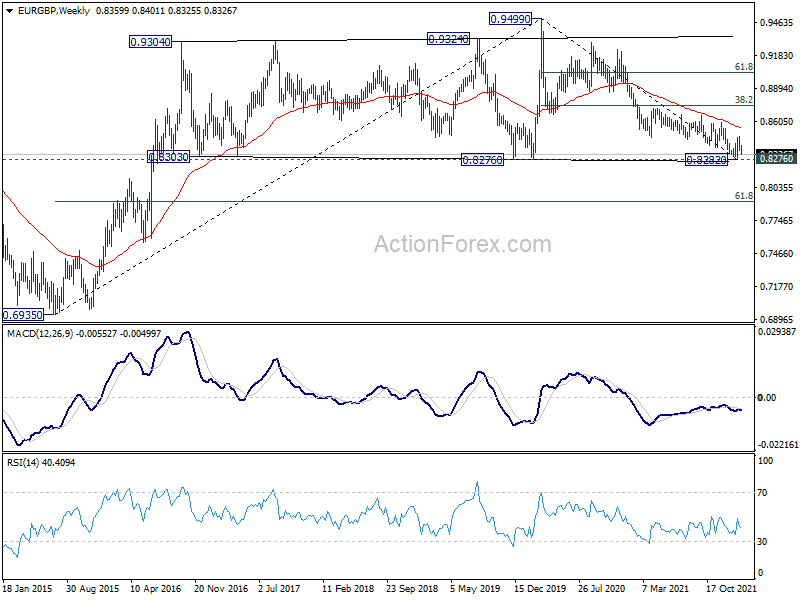Select the 0.94990 peak price label
This screenshot has height=600, width=800.
510,19
